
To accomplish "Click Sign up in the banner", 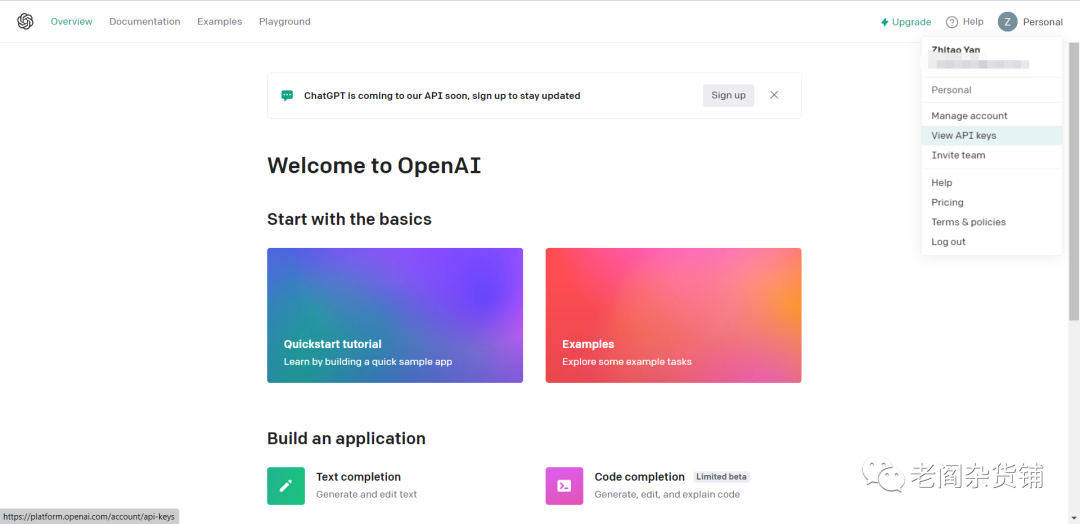I will (728, 95).
